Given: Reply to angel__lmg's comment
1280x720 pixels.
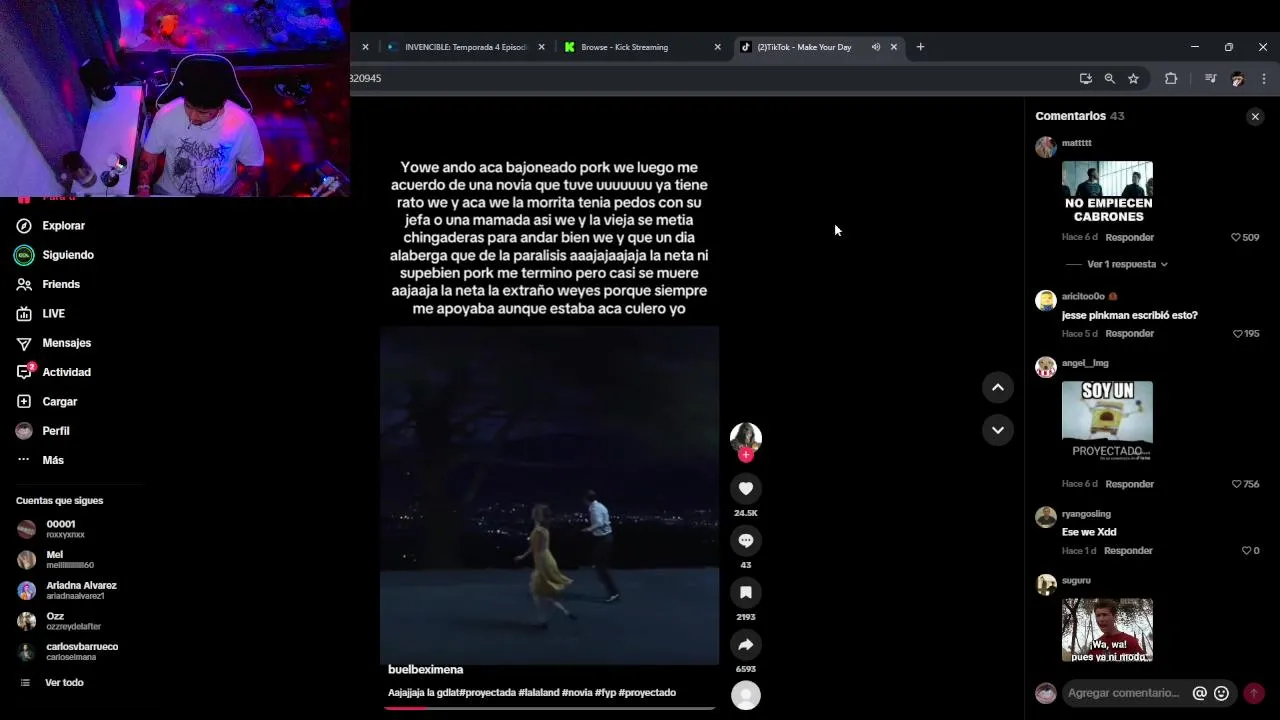Looking at the screenshot, I should click(1130, 484).
